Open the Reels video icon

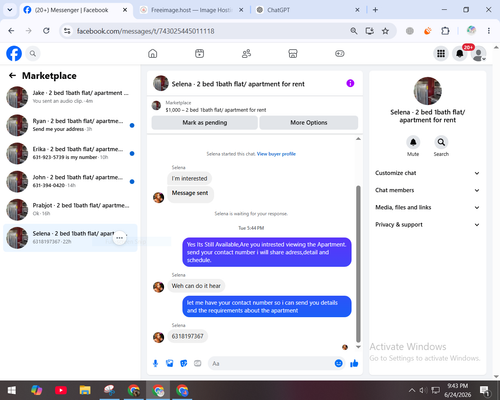pyautogui.click(x=199, y=53)
